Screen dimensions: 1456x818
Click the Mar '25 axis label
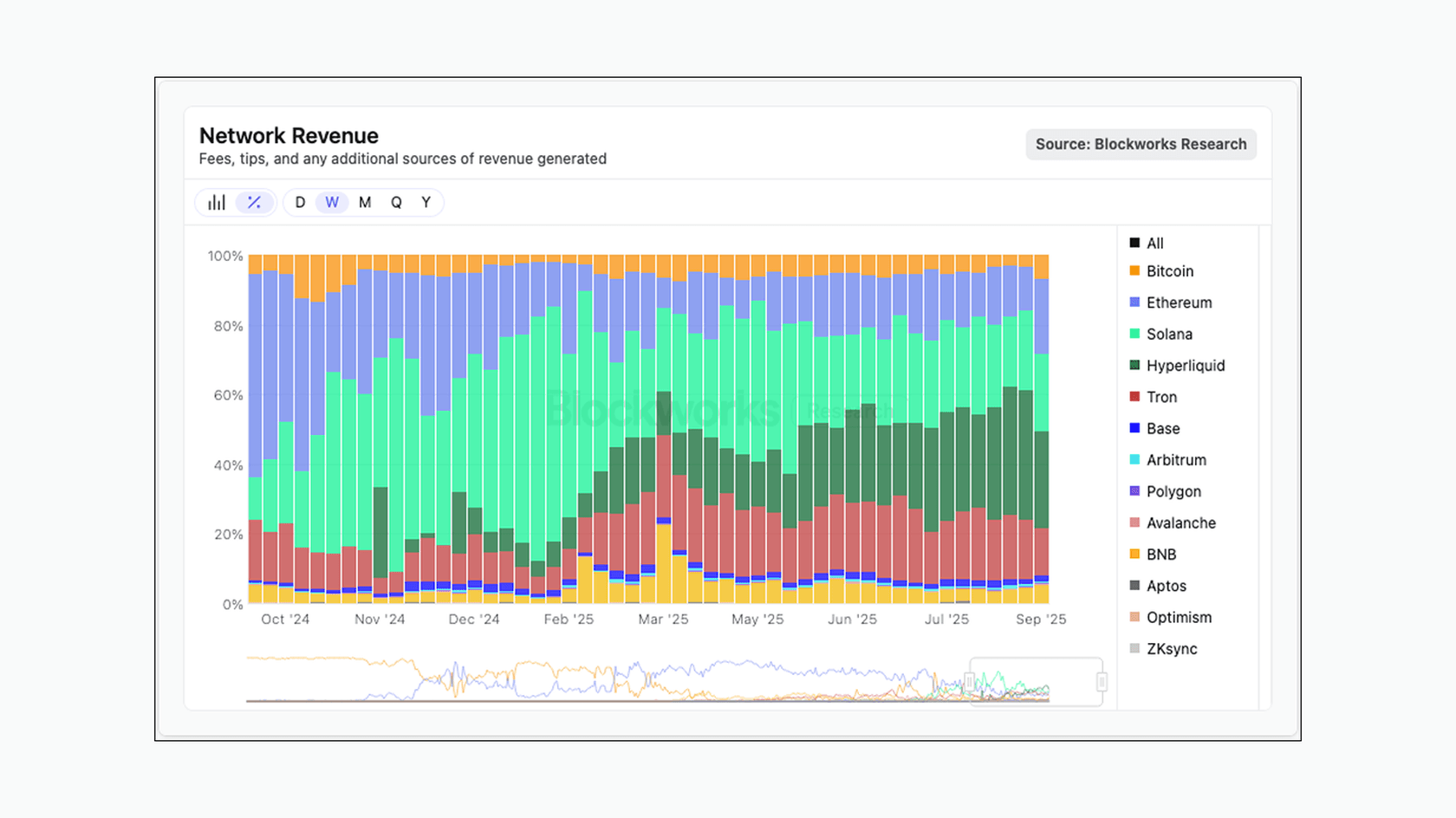[663, 620]
